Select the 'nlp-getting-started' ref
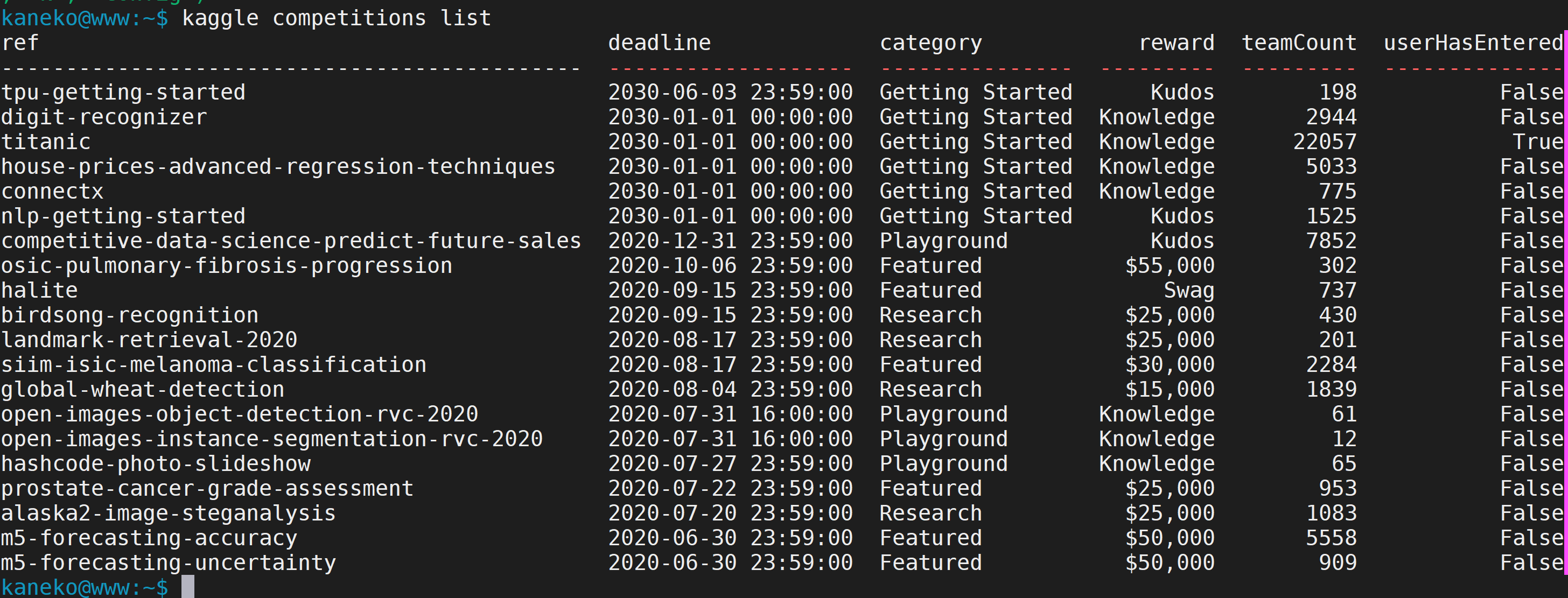 tap(123, 216)
